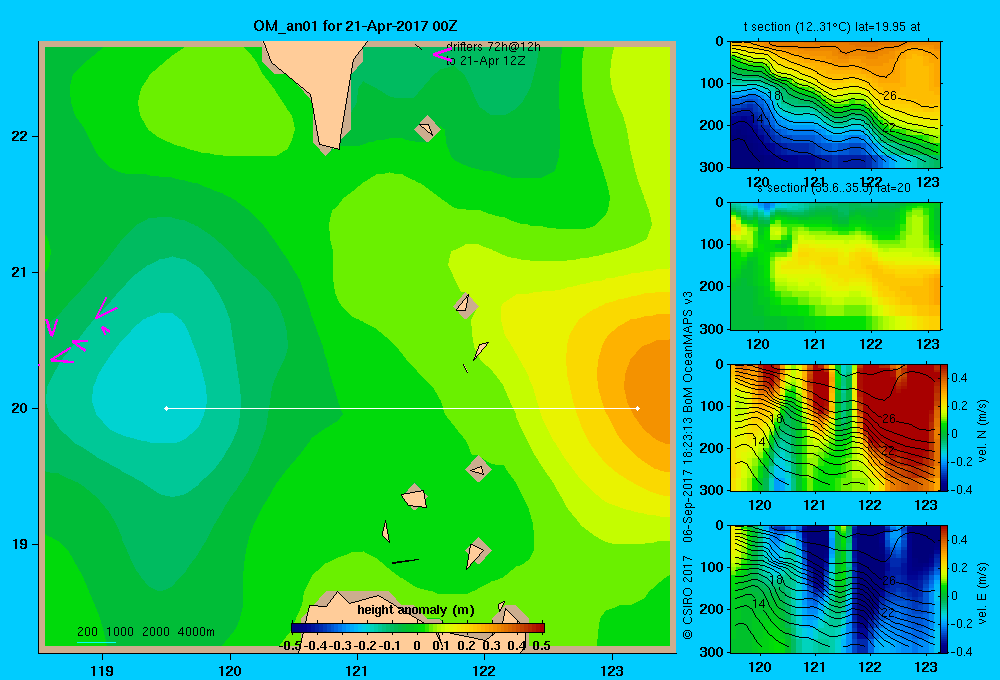Open the northward velocity section panel
Screen dimensions: 1000x680
coord(835,427)
